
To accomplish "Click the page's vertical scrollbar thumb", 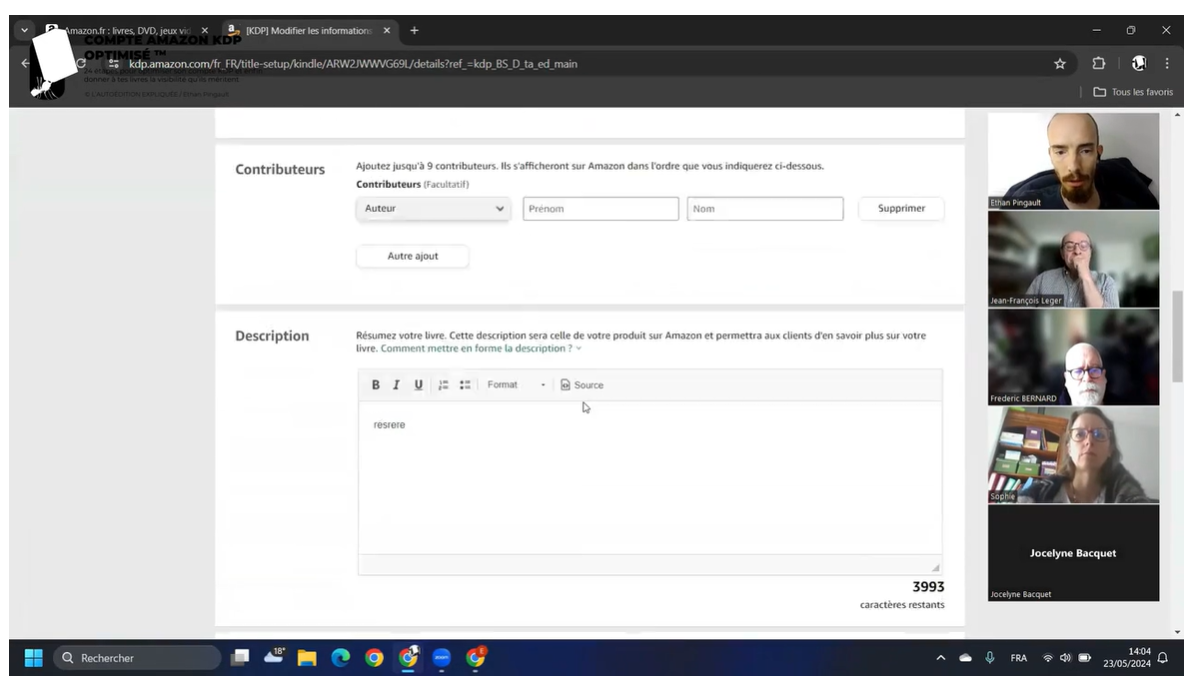I will coord(1177,335).
